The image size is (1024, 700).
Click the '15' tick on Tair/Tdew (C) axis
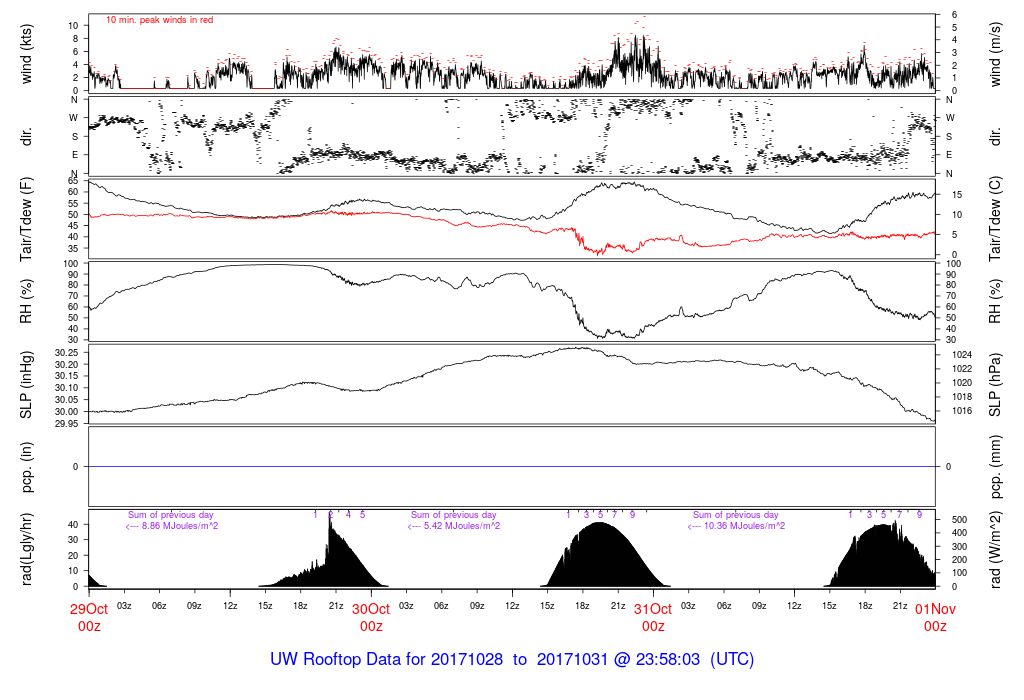coord(957,195)
